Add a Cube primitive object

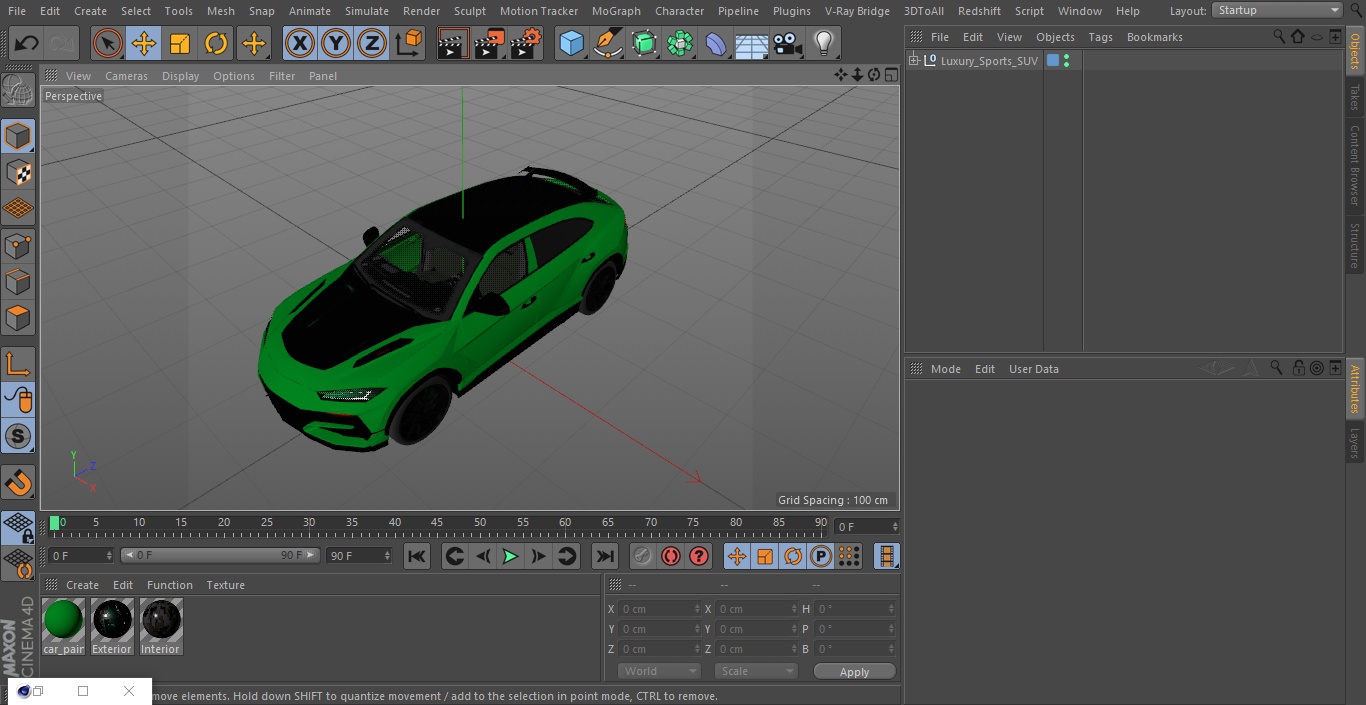click(x=571, y=44)
